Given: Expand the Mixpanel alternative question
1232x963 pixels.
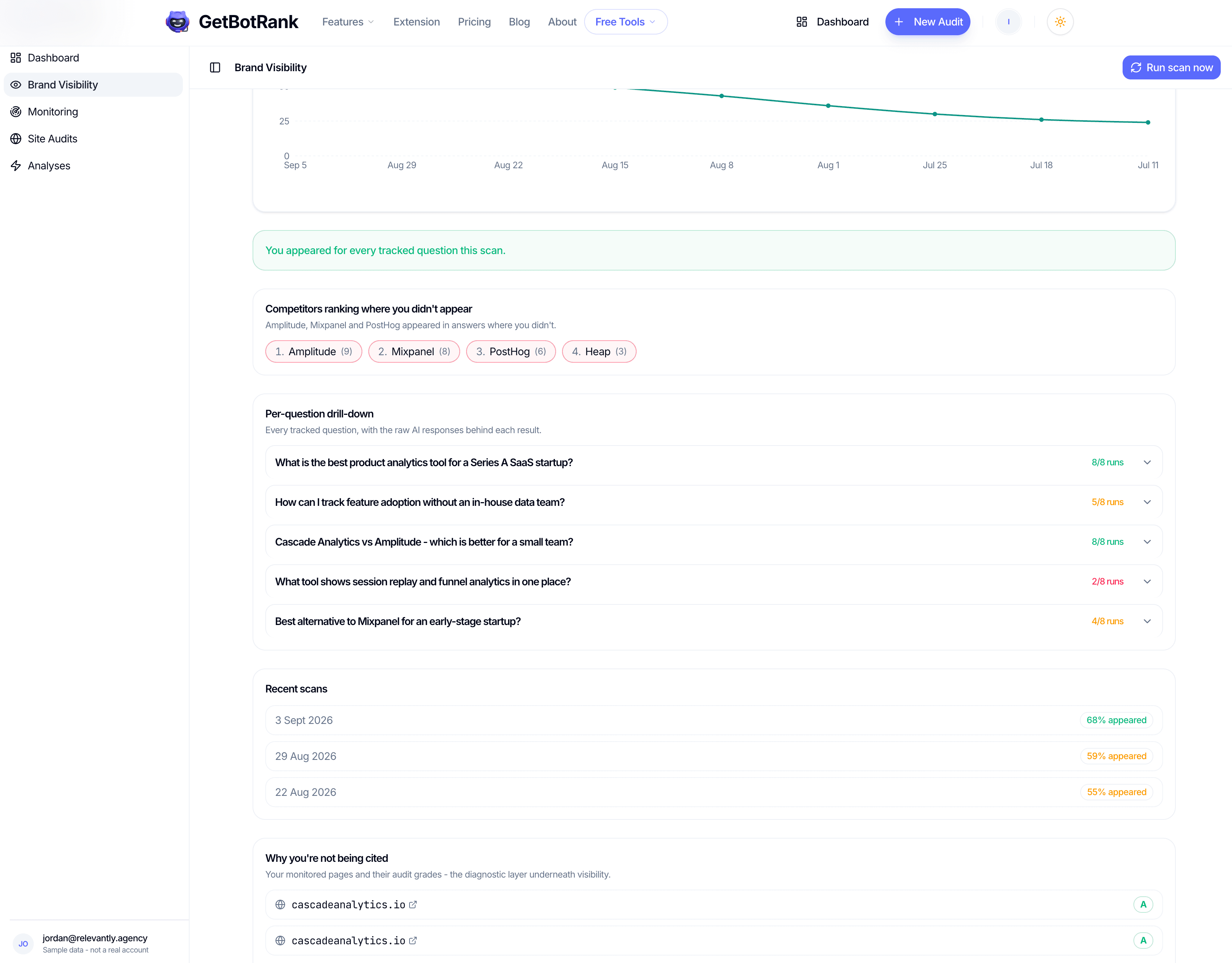Looking at the screenshot, I should (713, 621).
